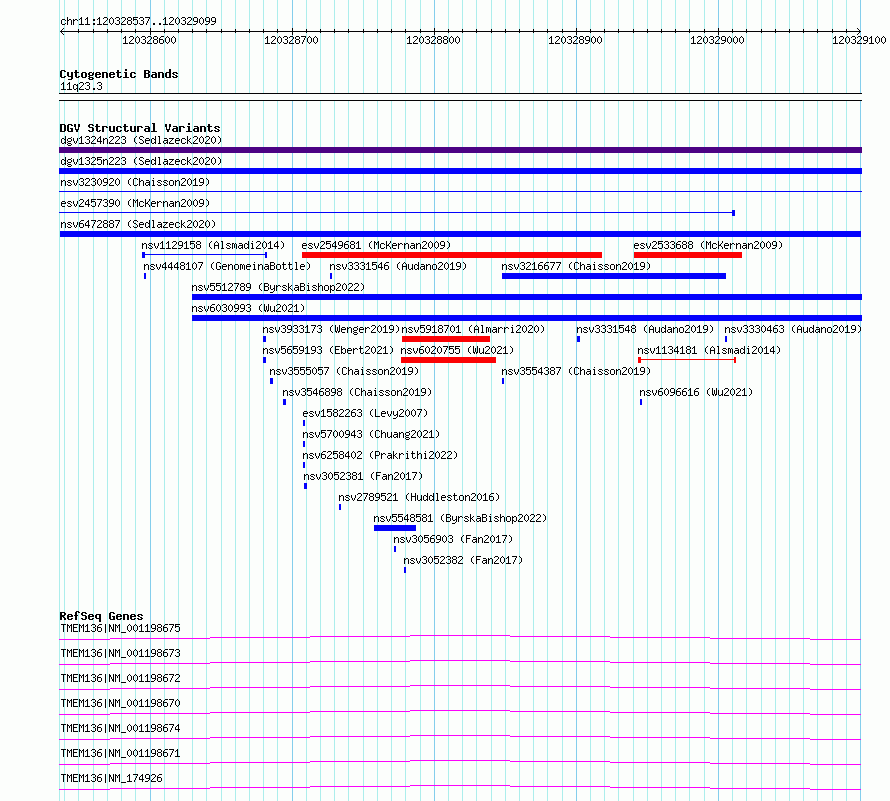This screenshot has height=801, width=890.
Task: Click TMEM136|NM_001198671 transcript label
Action: pos(120,753)
